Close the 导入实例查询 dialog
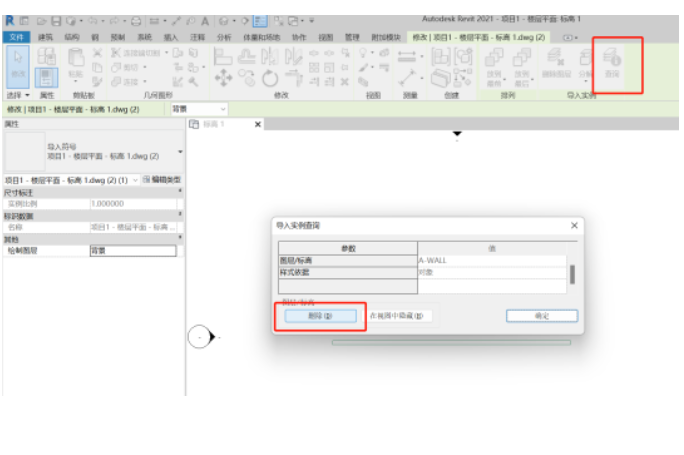This screenshot has width=684, height=455. (574, 225)
